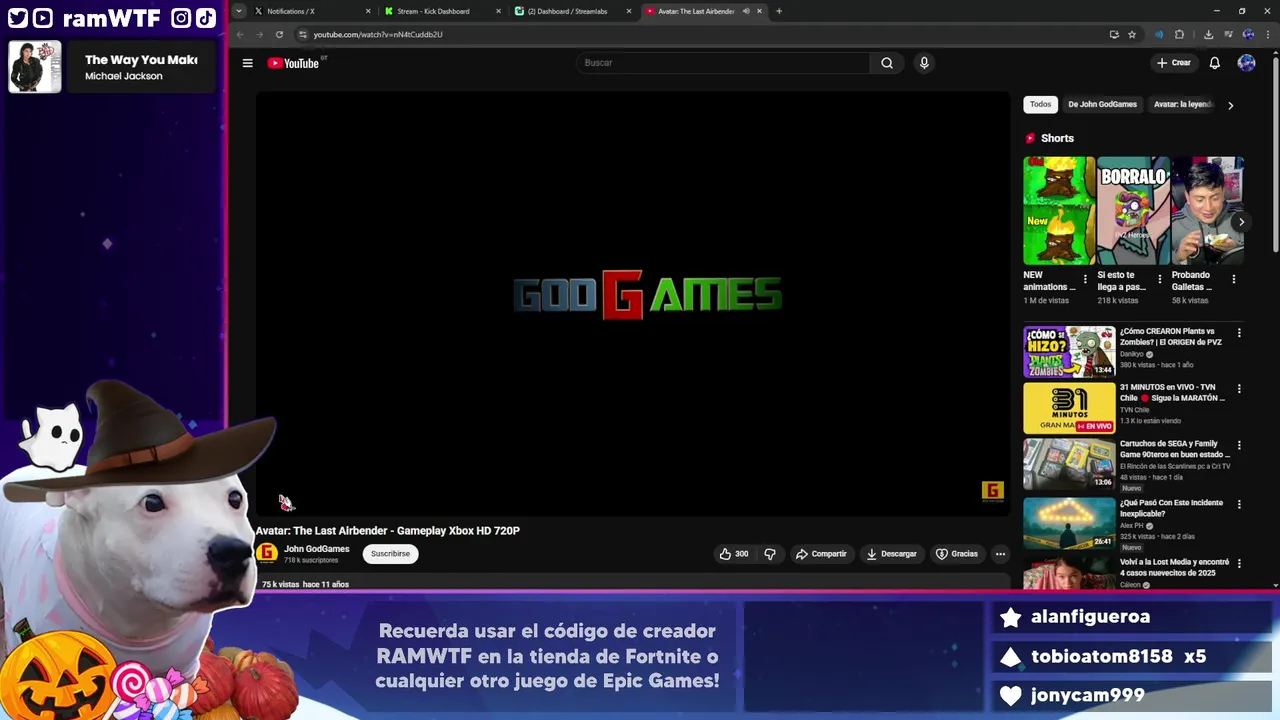1280x720 pixels.
Task: Open options for Volví a la Lost Media video
Action: tap(1239, 563)
